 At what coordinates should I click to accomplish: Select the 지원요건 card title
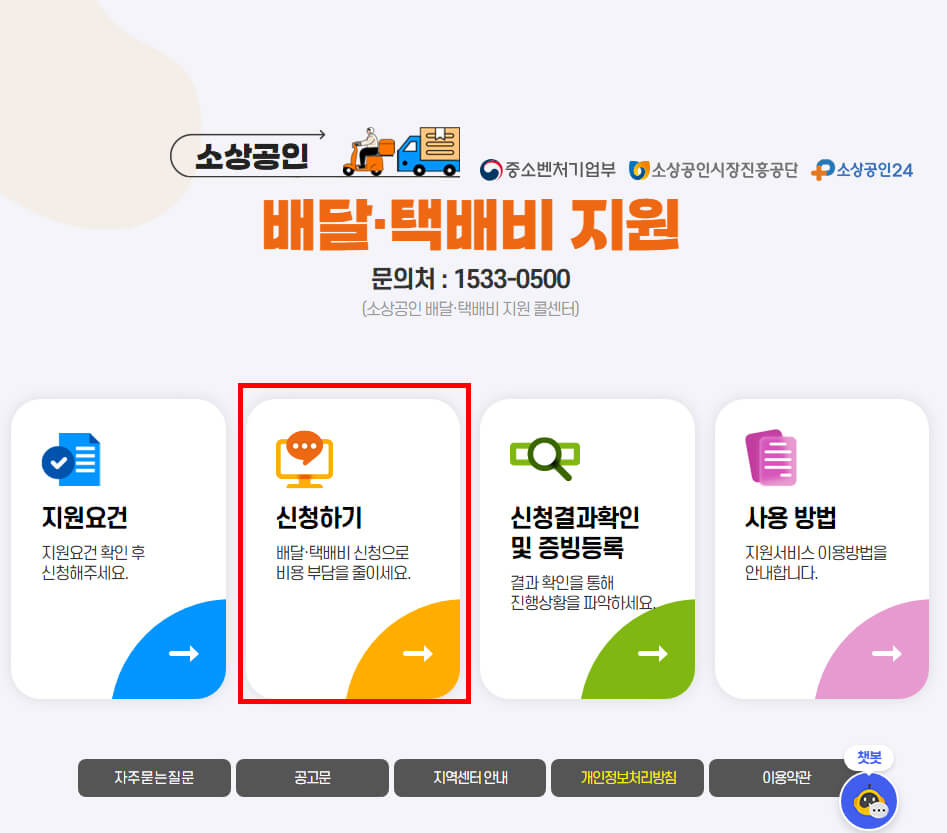click(85, 518)
